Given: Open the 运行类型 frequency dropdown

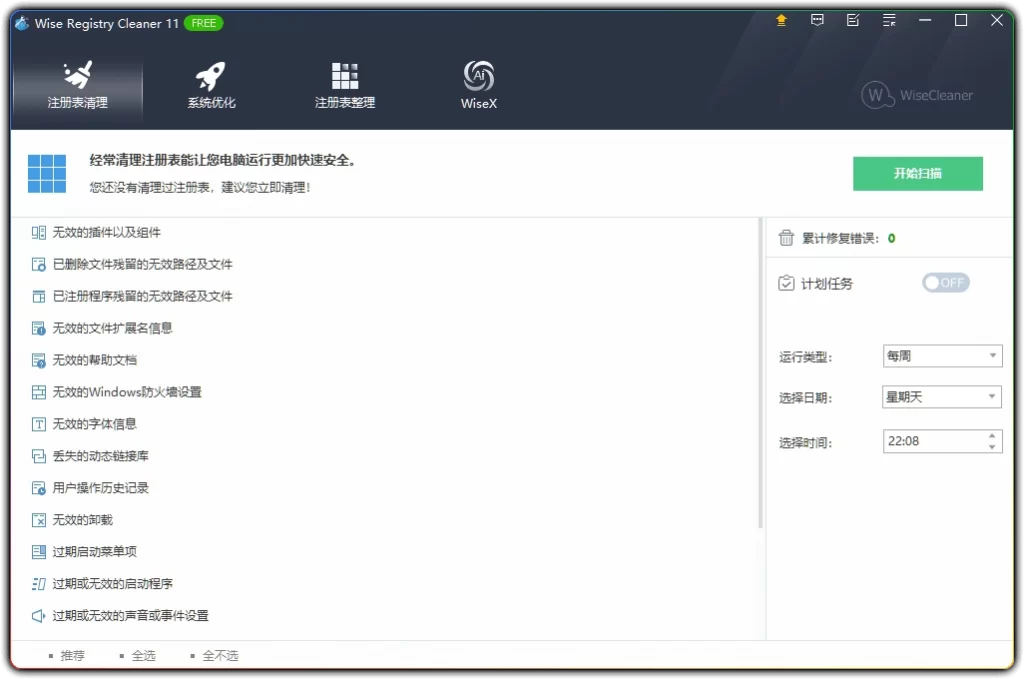Looking at the screenshot, I should click(941, 355).
